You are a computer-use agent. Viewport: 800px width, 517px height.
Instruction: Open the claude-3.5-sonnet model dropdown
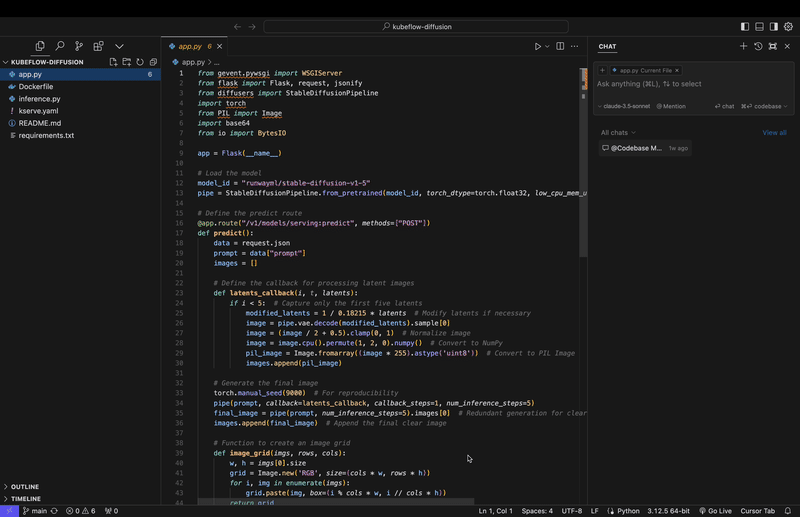click(623, 106)
